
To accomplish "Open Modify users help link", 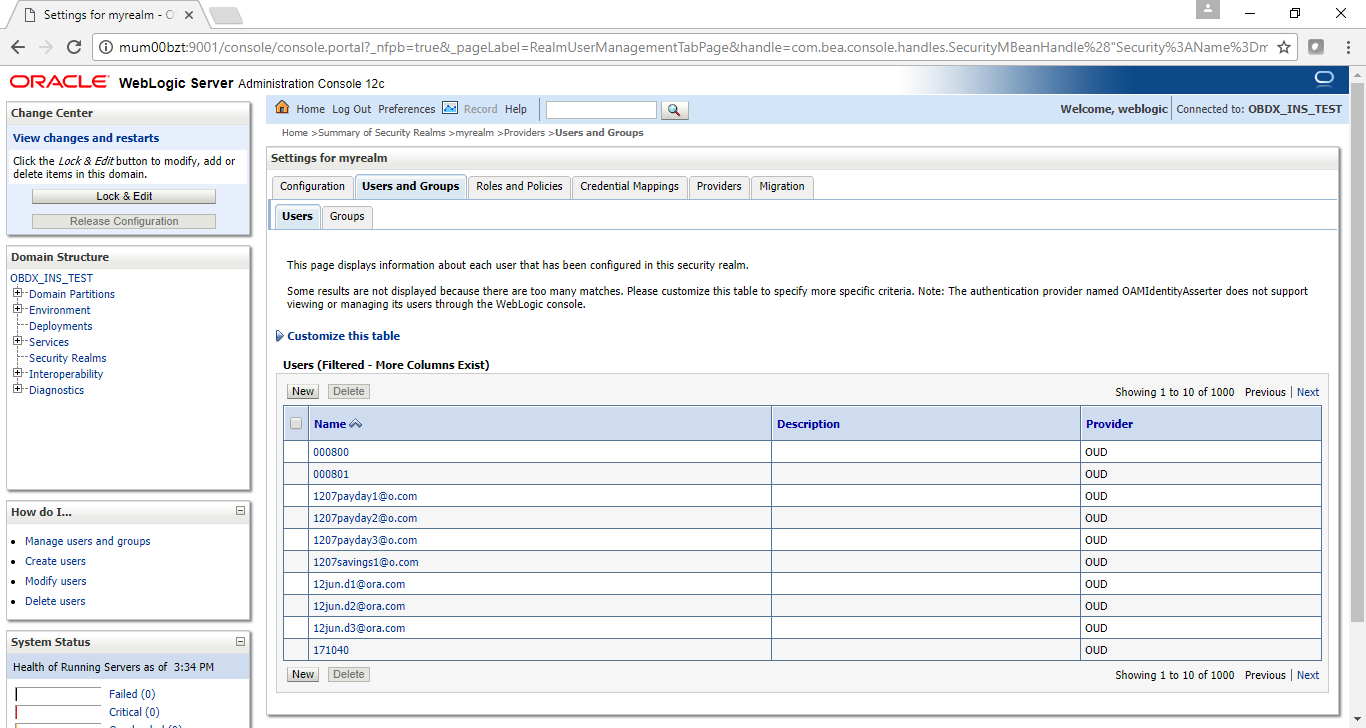I will [x=55, y=581].
